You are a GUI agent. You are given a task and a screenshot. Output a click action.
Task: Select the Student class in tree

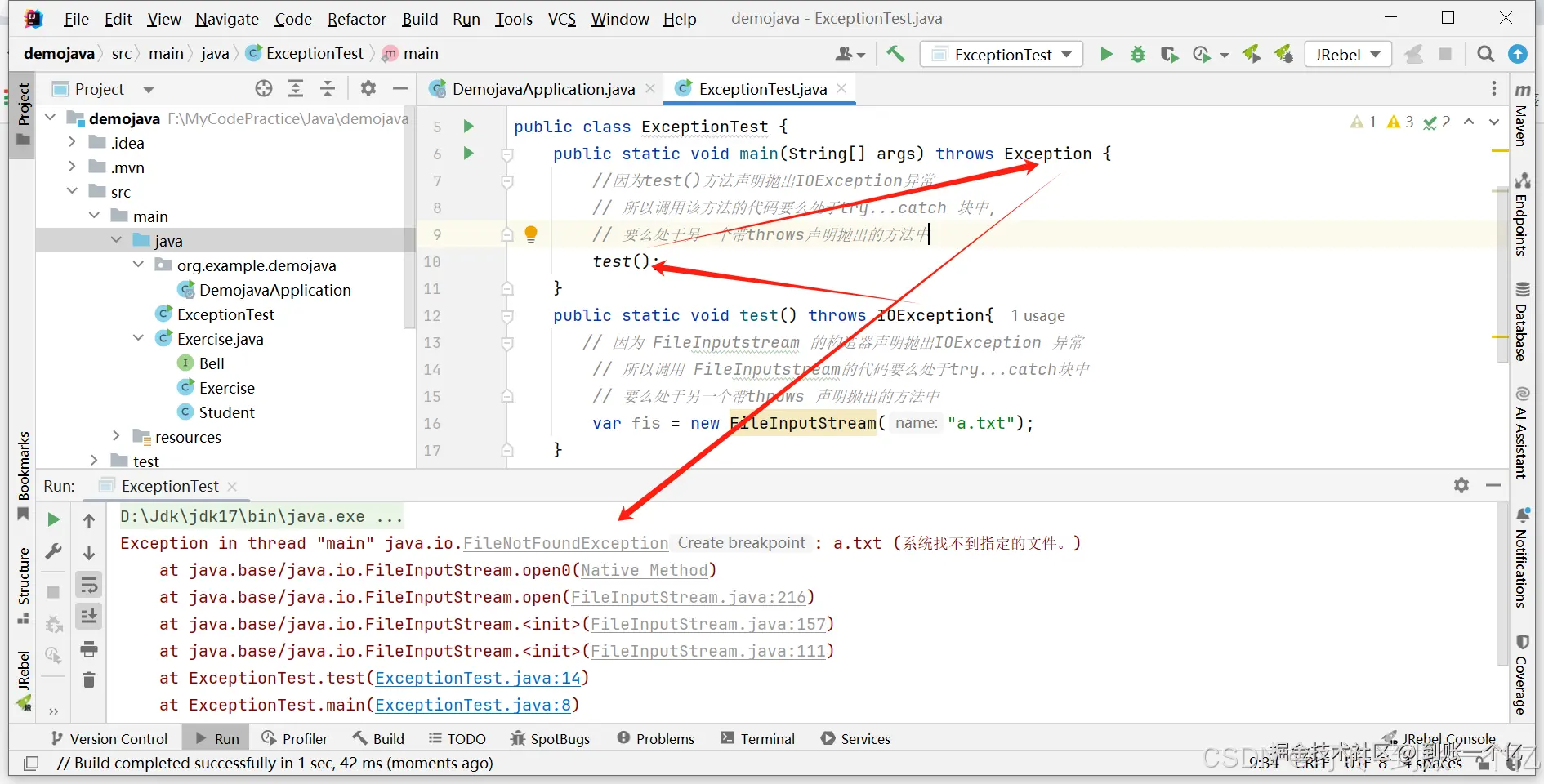point(226,412)
